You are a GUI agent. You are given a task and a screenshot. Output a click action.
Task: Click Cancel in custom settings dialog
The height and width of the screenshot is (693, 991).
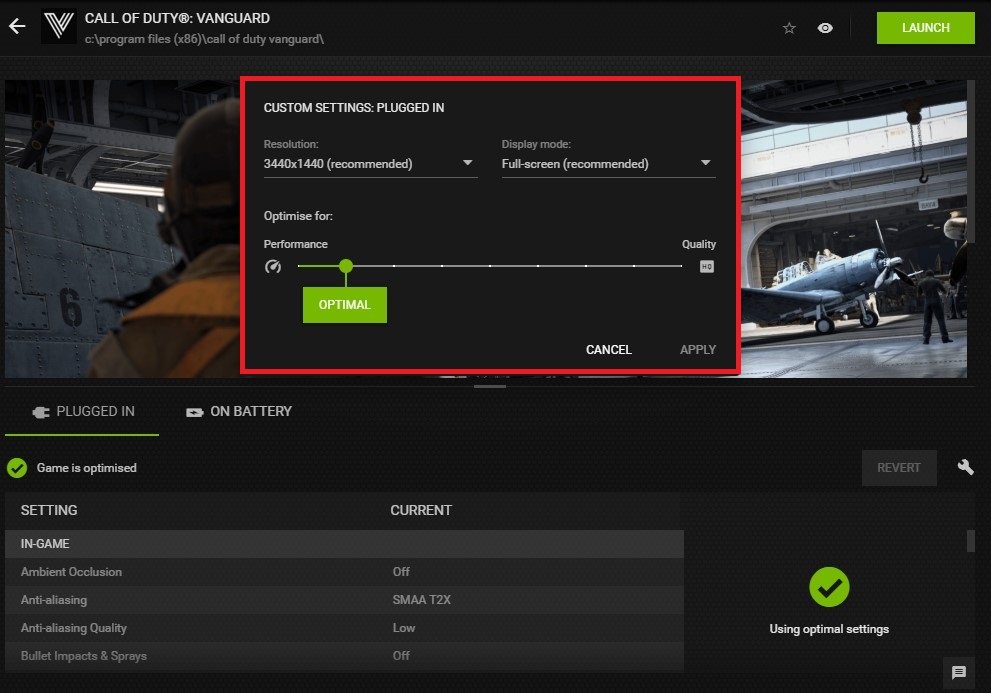(x=608, y=349)
